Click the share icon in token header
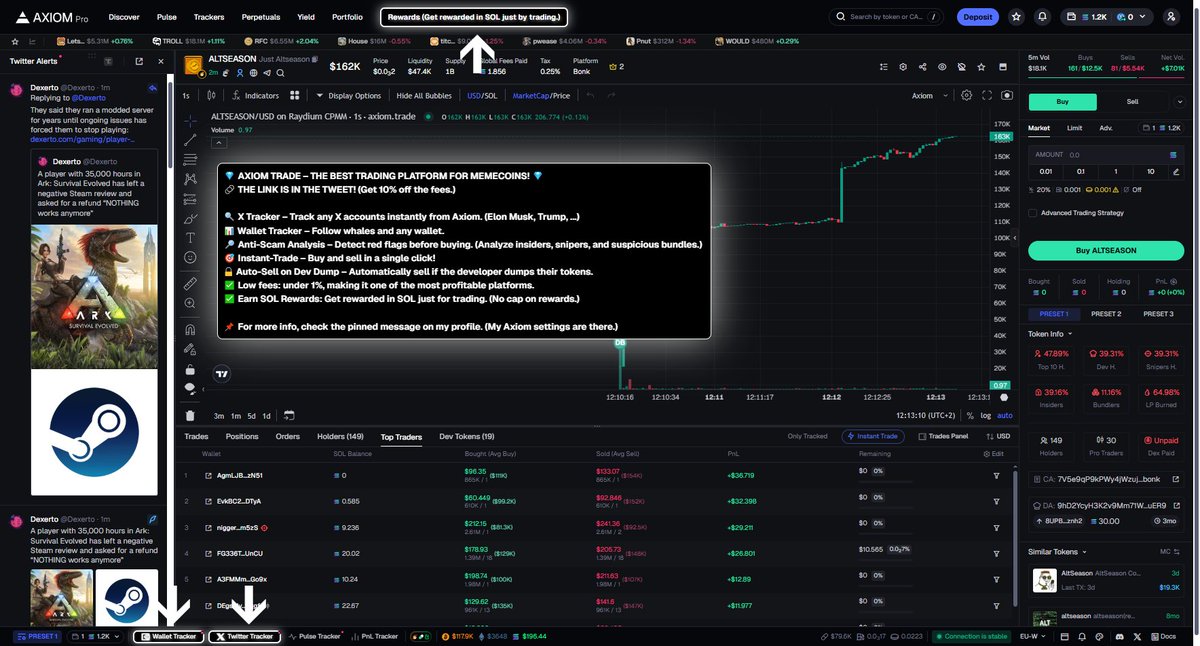This screenshot has height=646, width=1200. click(x=922, y=67)
